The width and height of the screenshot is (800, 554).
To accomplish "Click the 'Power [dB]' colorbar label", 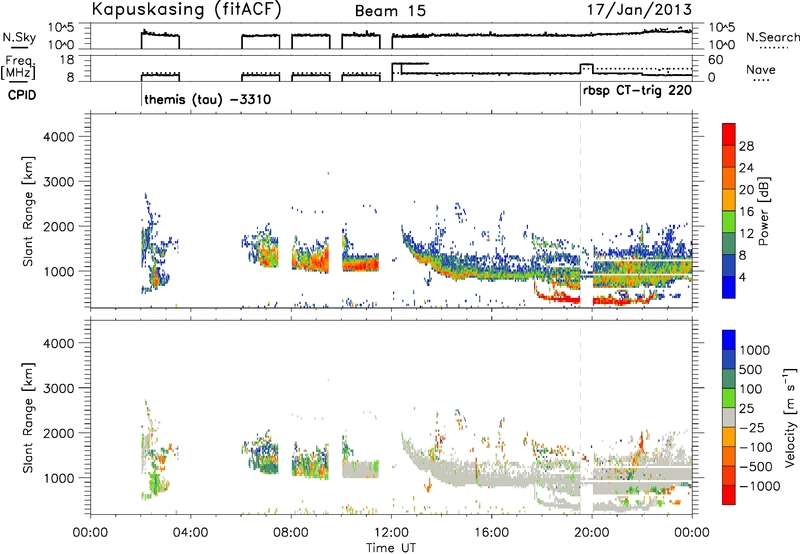I will pyautogui.click(x=763, y=211).
